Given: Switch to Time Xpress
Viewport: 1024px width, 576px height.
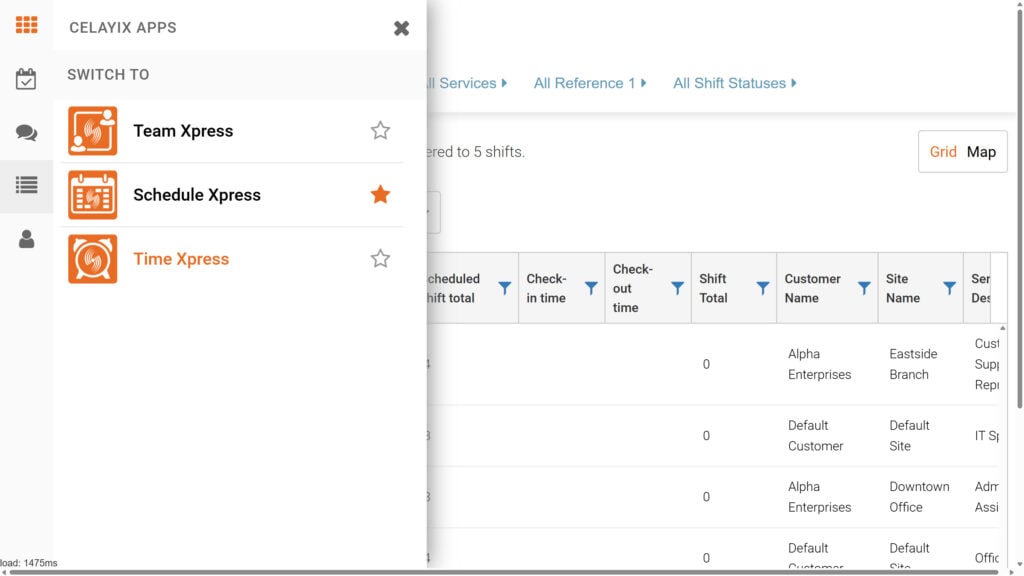Looking at the screenshot, I should 181,259.
